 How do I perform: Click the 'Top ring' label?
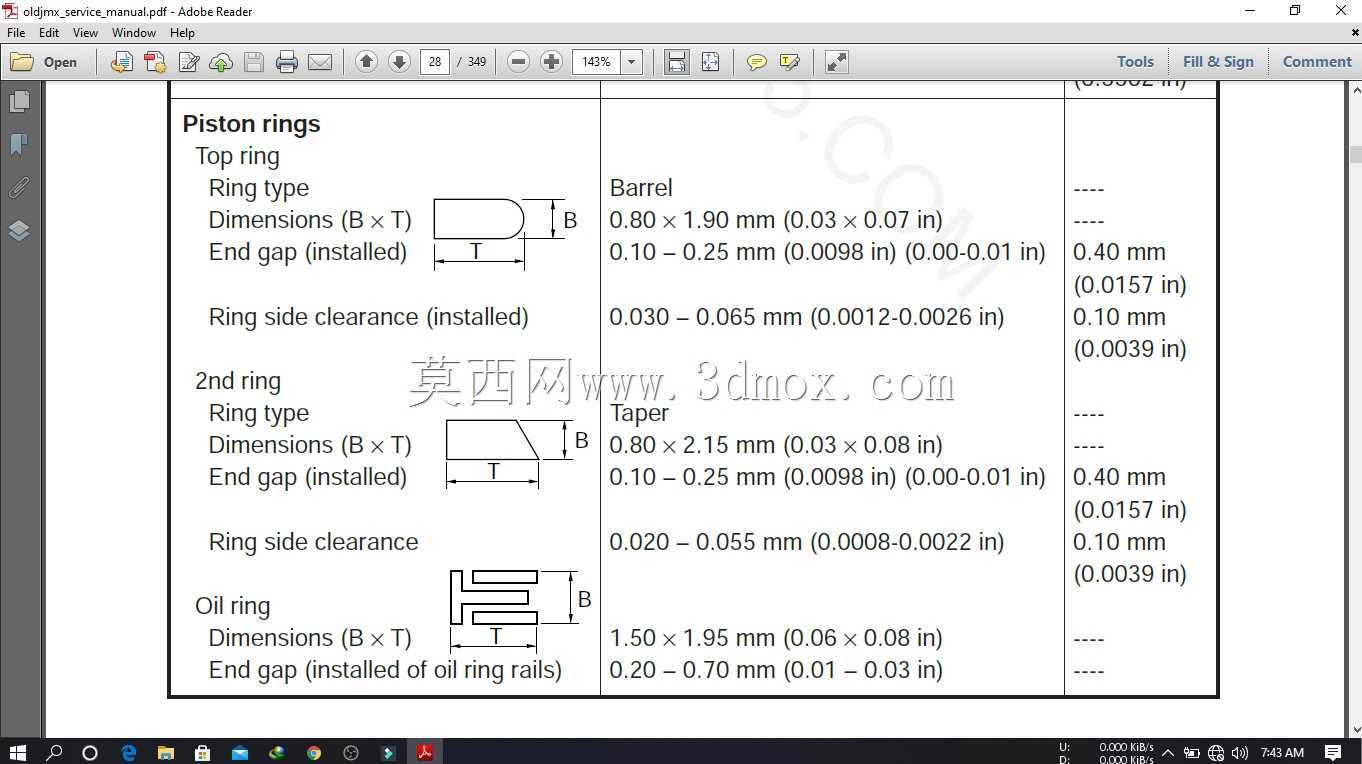237,156
